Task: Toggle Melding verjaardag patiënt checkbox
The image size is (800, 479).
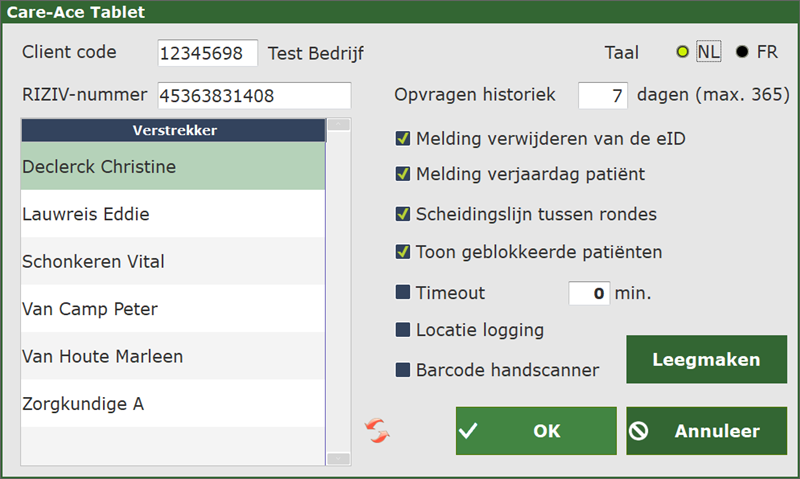Action: click(x=403, y=174)
